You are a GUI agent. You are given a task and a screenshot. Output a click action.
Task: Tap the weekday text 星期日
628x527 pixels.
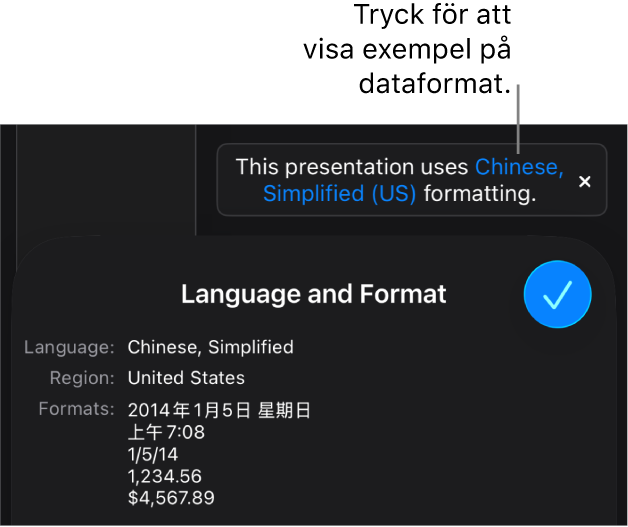[x=284, y=410]
